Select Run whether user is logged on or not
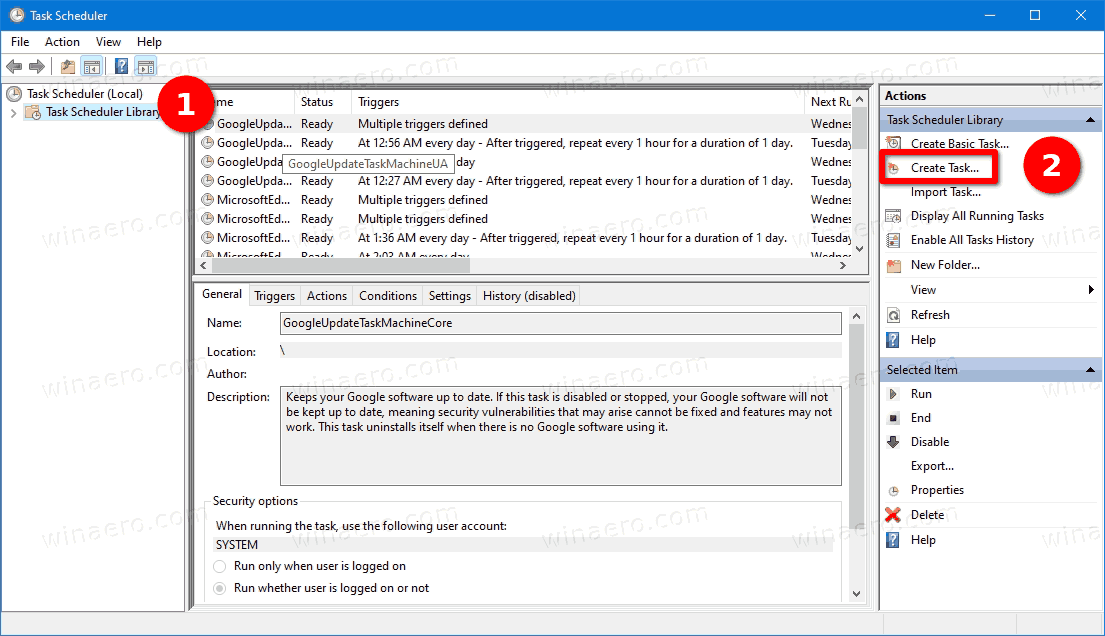 pyautogui.click(x=218, y=587)
